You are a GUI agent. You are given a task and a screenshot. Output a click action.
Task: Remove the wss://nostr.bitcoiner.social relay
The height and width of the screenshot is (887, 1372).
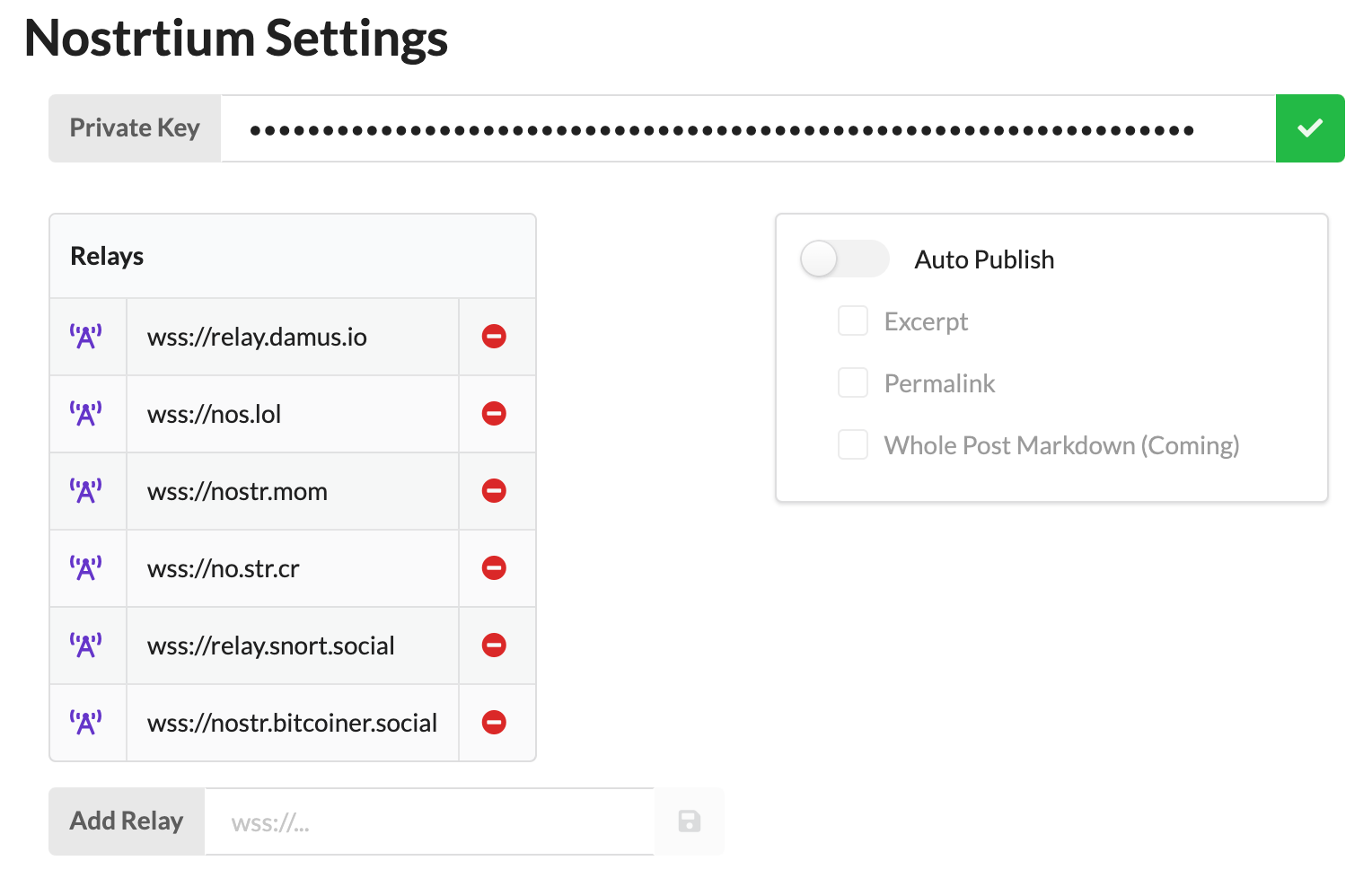494,723
